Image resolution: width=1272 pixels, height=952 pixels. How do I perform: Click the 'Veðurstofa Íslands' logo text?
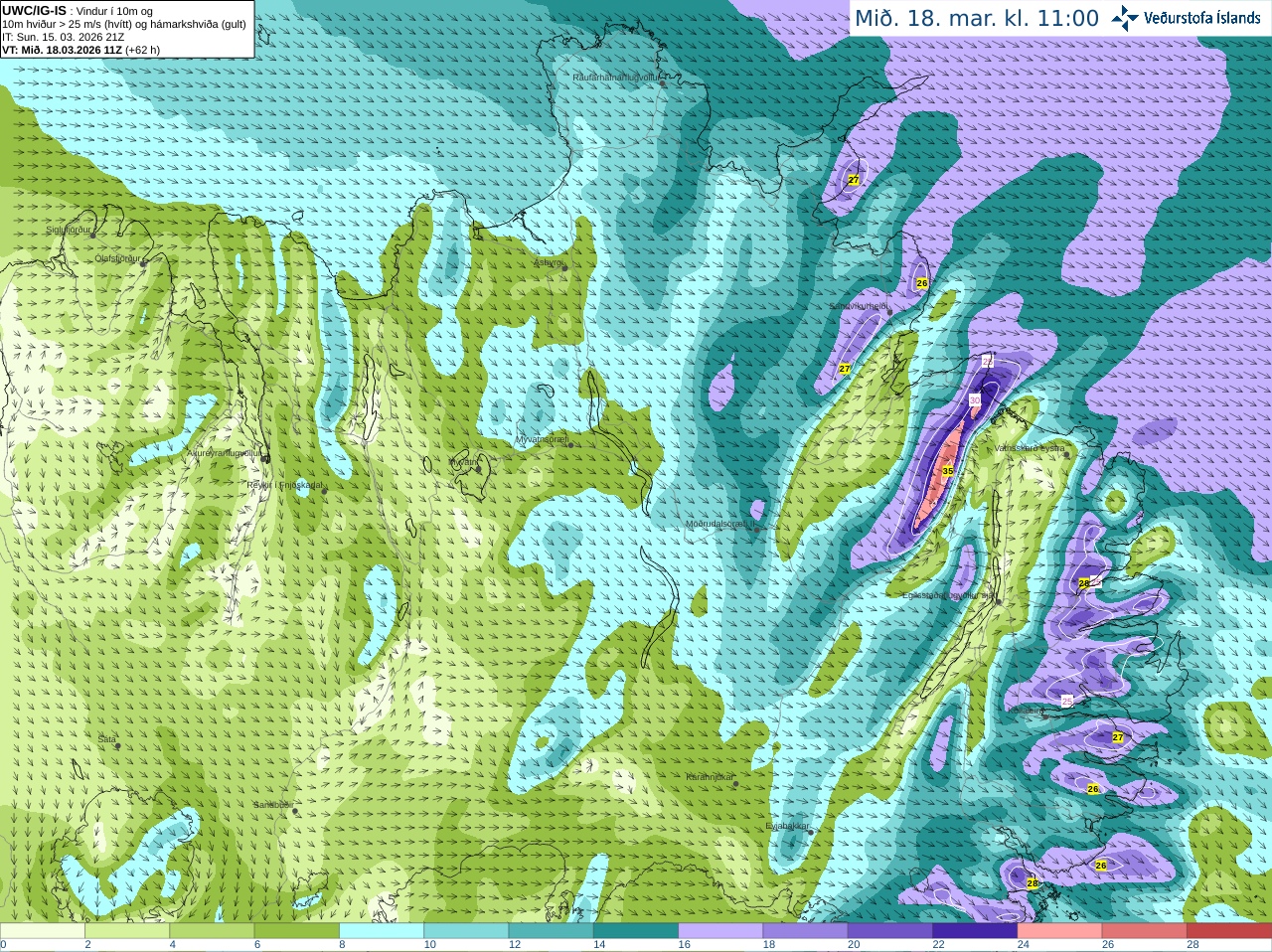[x=1202, y=18]
